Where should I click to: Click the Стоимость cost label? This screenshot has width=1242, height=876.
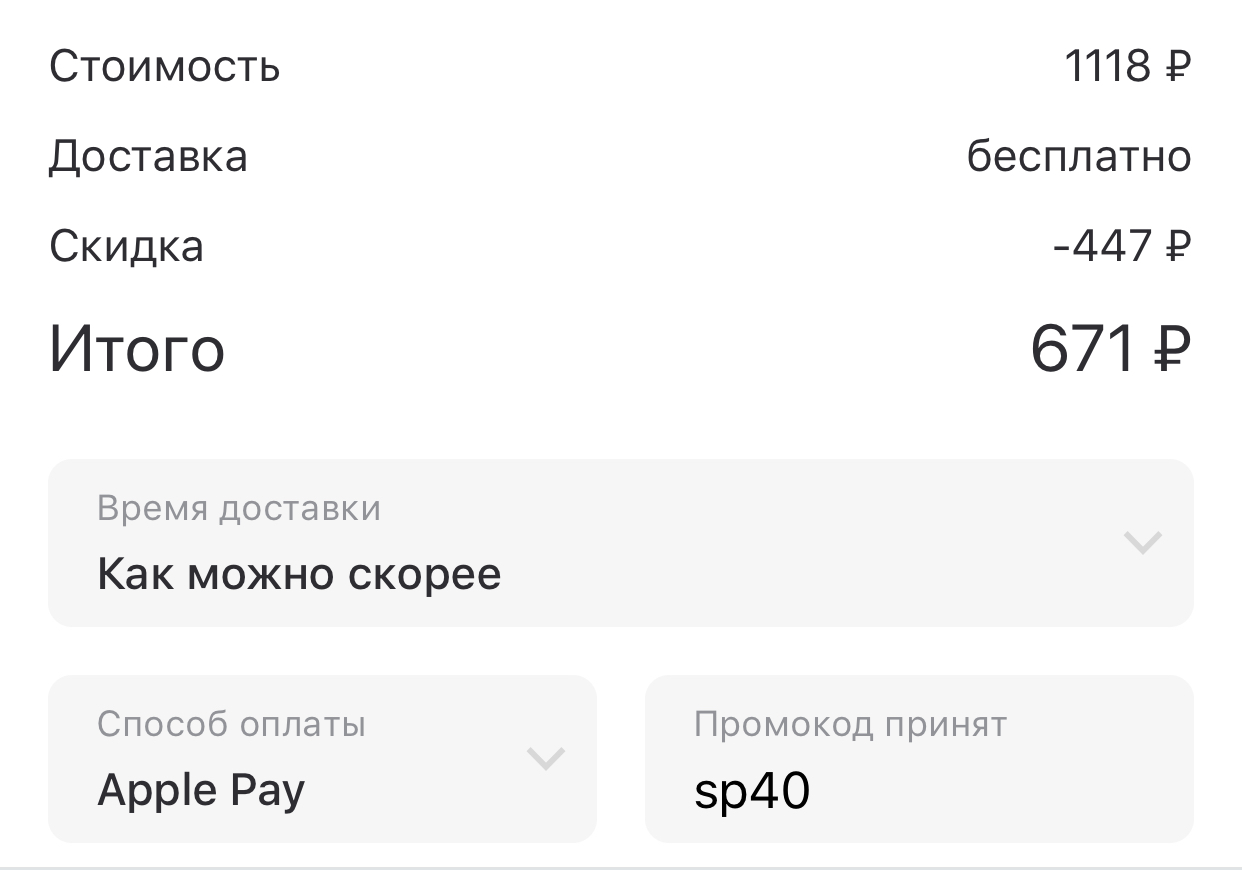pos(164,67)
